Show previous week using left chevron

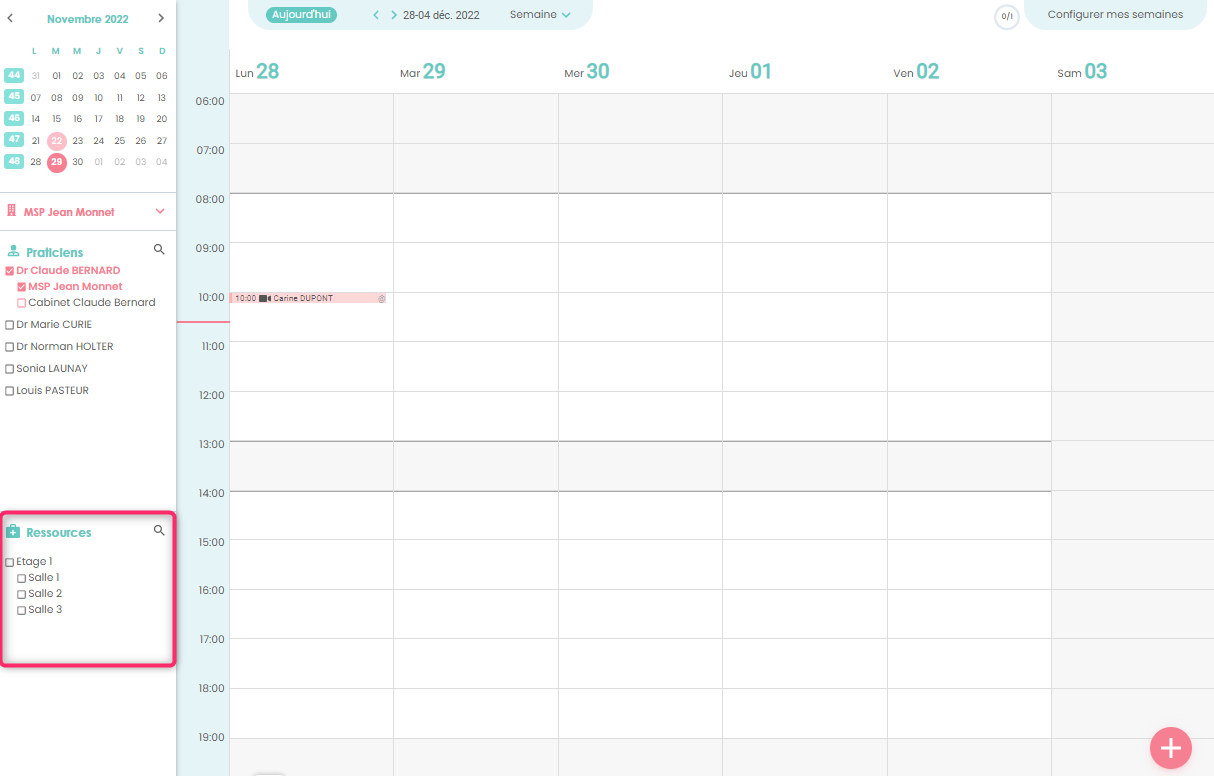tap(376, 15)
